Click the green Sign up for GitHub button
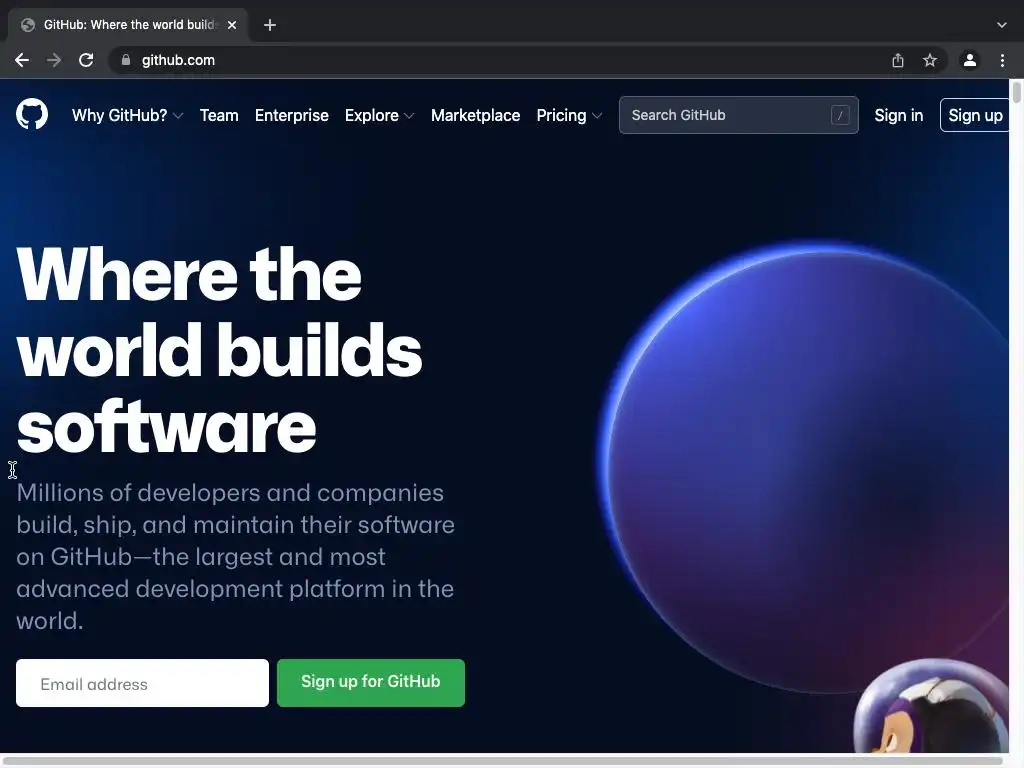 [x=371, y=682]
